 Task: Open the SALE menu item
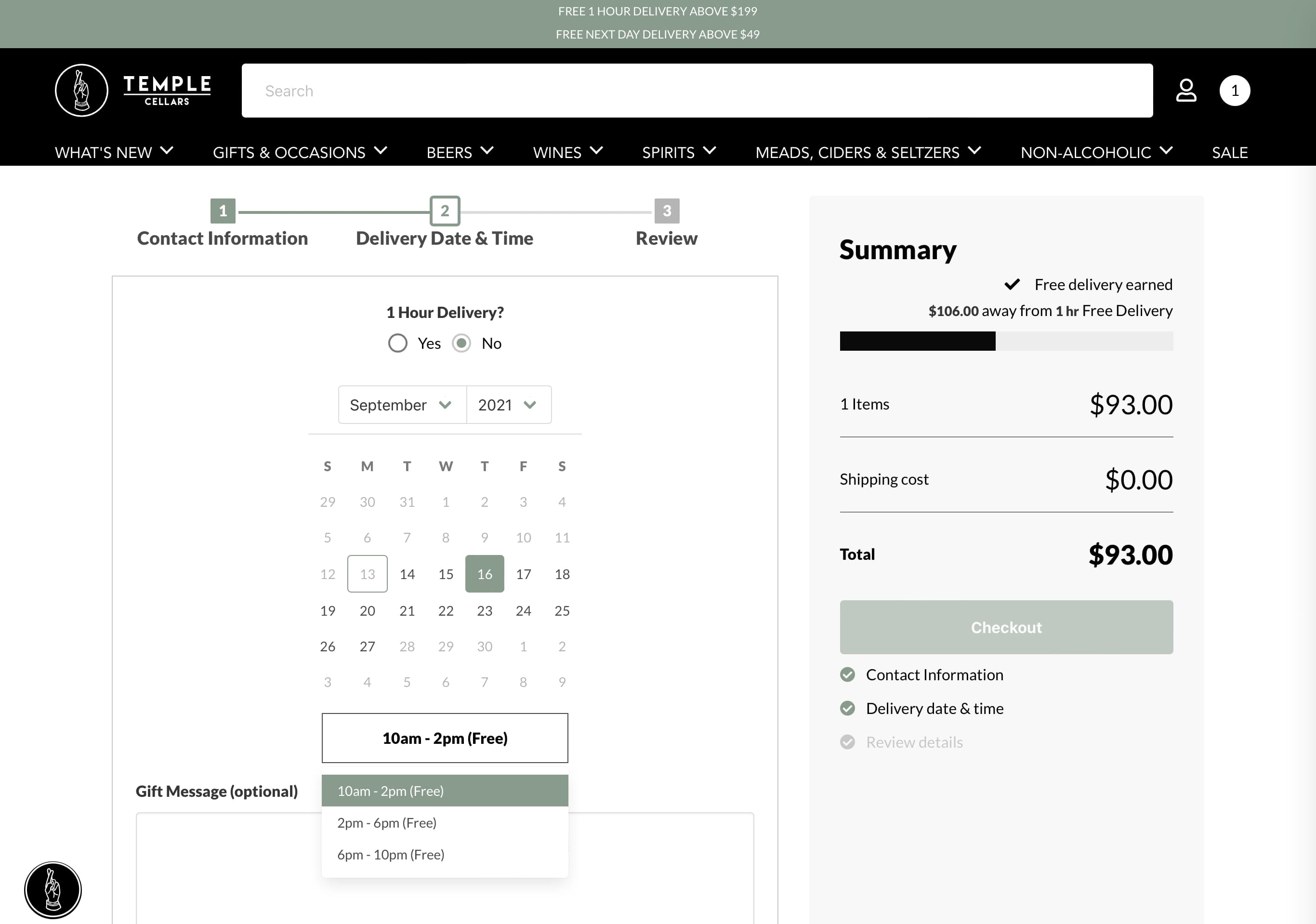[1229, 152]
